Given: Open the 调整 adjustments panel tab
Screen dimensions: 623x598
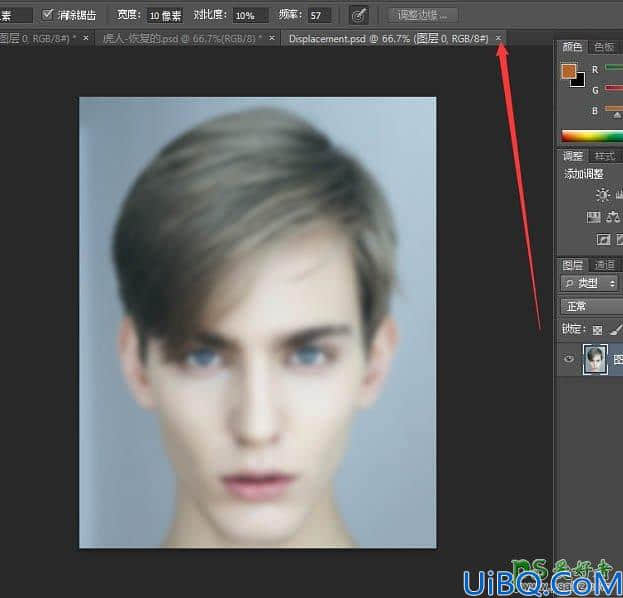Looking at the screenshot, I should click(572, 156).
